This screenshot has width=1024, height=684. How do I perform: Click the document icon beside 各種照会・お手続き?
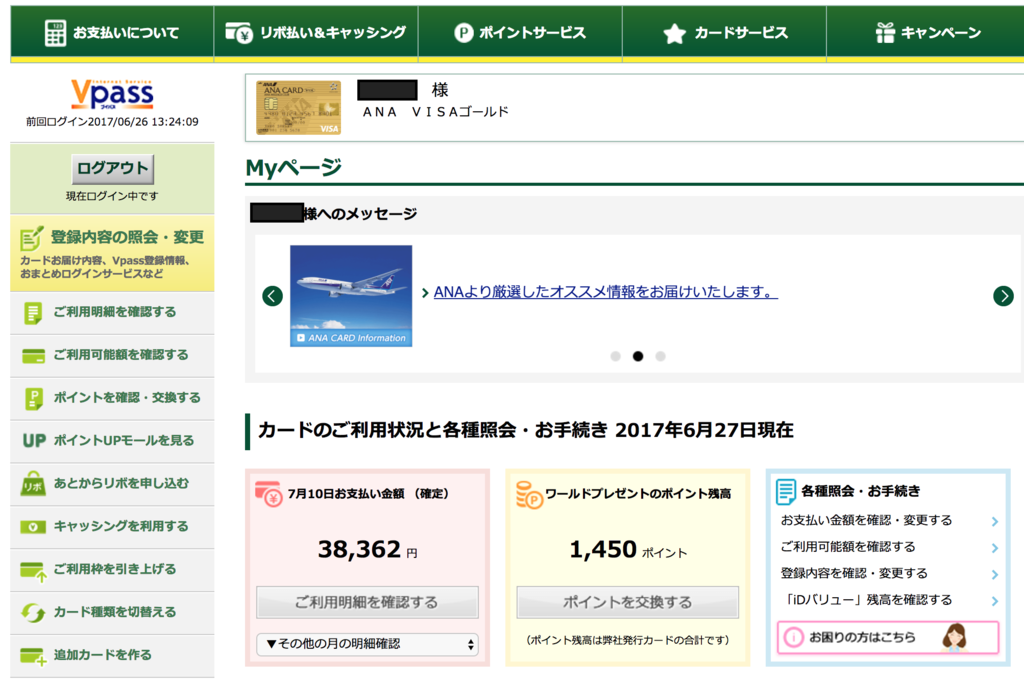[x=786, y=492]
